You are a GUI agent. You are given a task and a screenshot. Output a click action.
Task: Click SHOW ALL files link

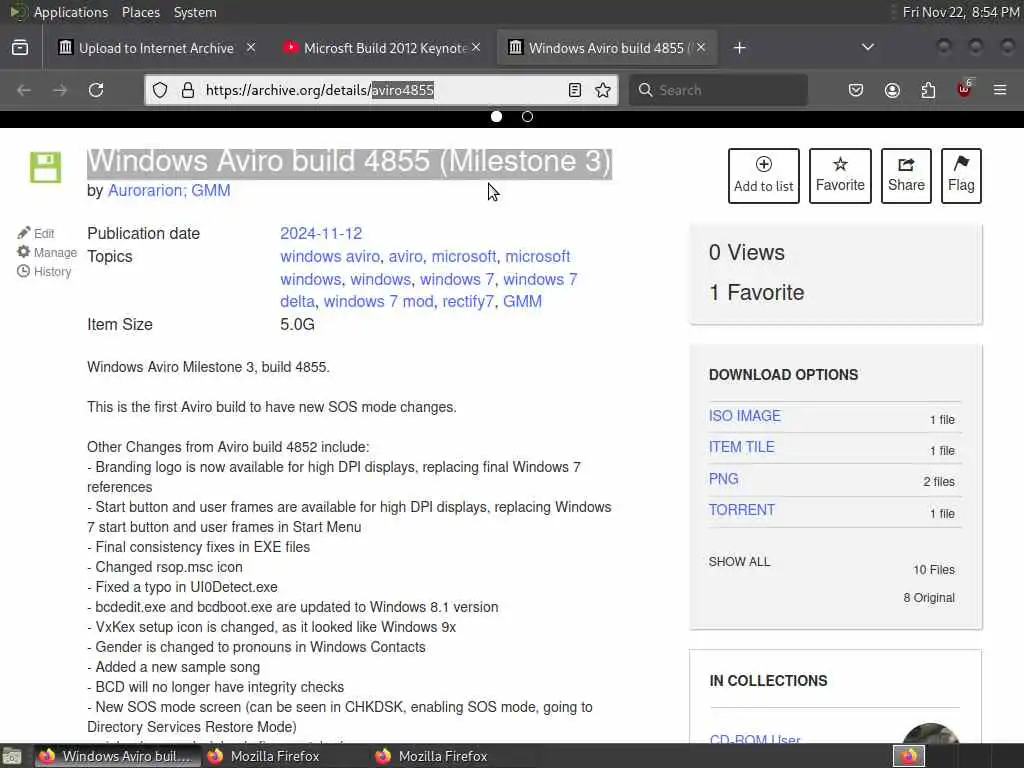pyautogui.click(x=739, y=562)
